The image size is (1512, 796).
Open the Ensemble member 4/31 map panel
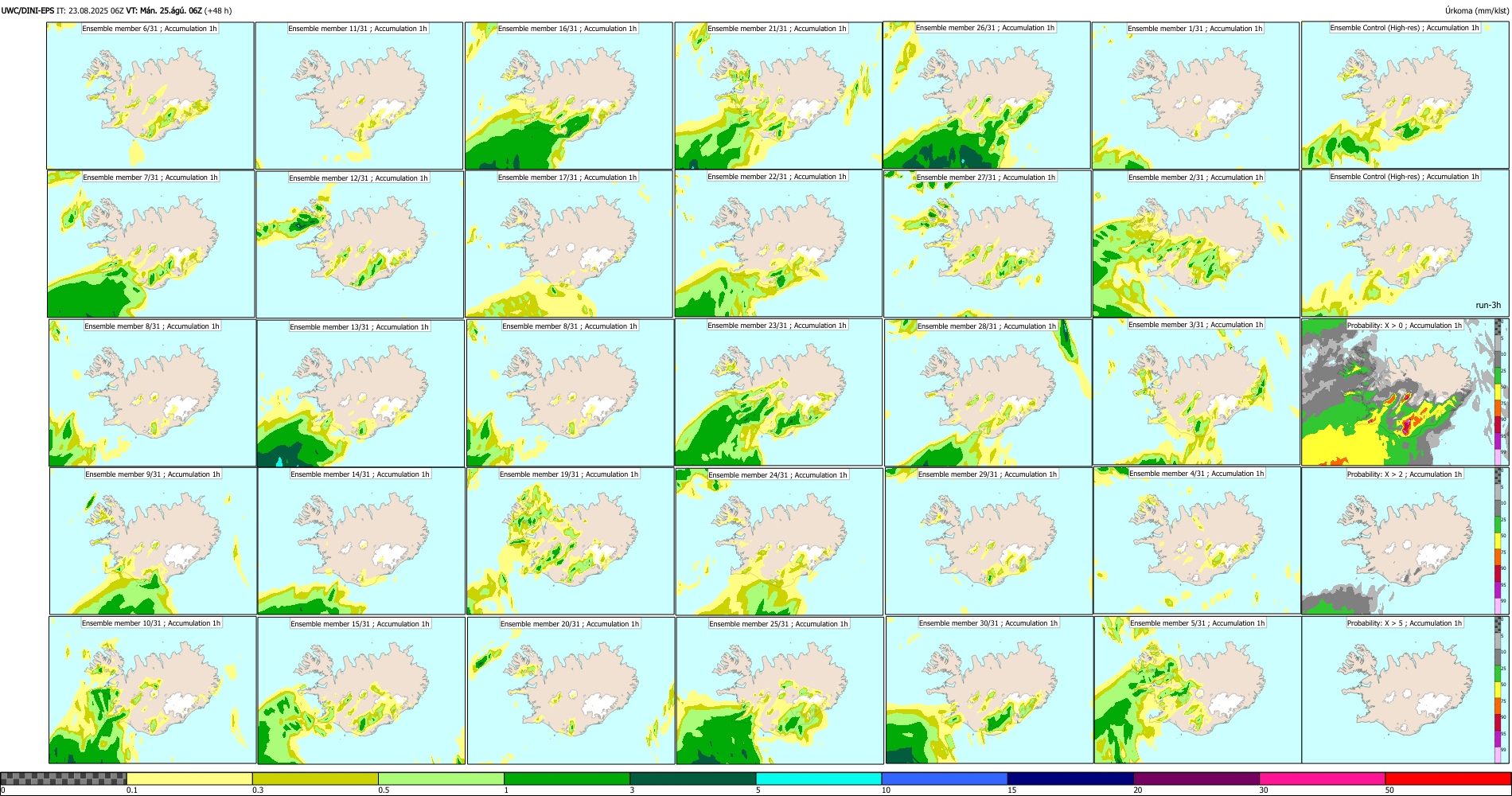coord(1198,540)
